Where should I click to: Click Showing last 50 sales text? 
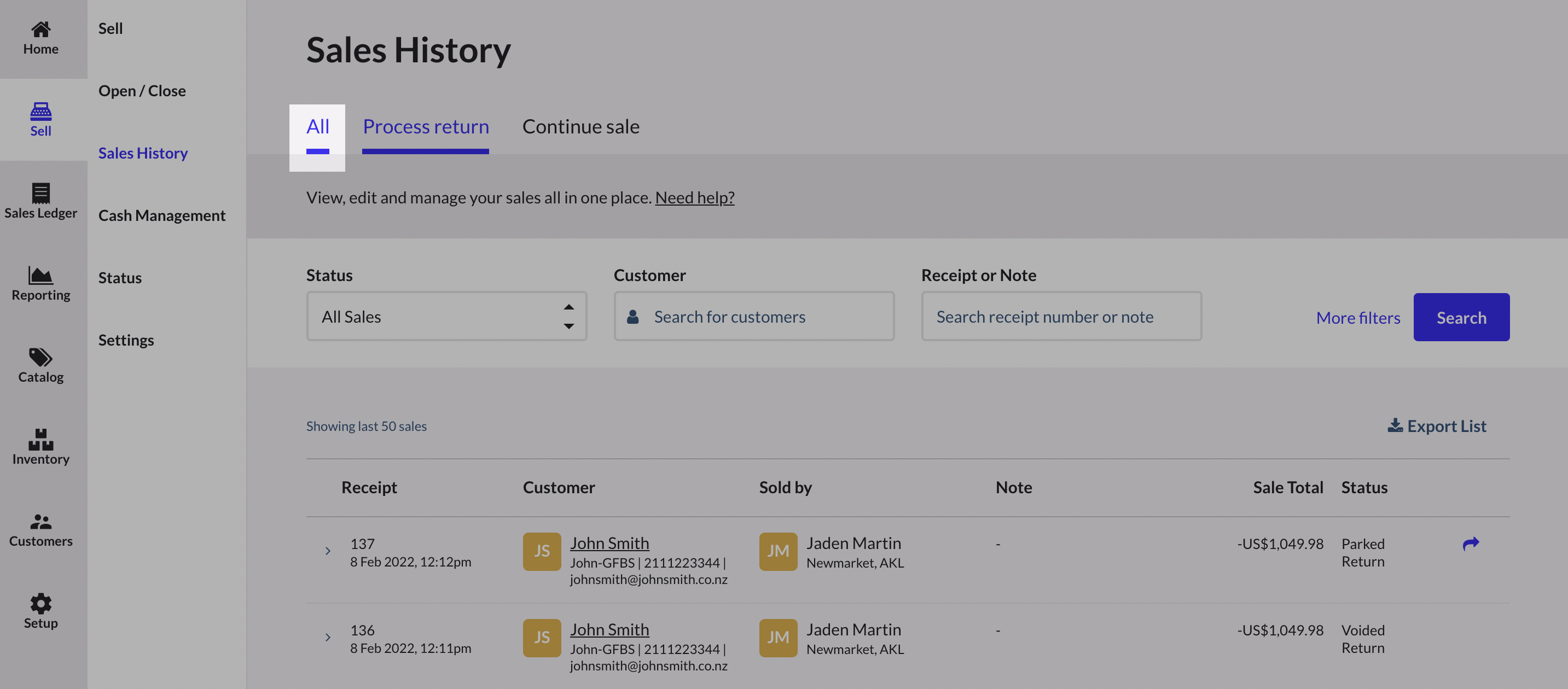(367, 427)
